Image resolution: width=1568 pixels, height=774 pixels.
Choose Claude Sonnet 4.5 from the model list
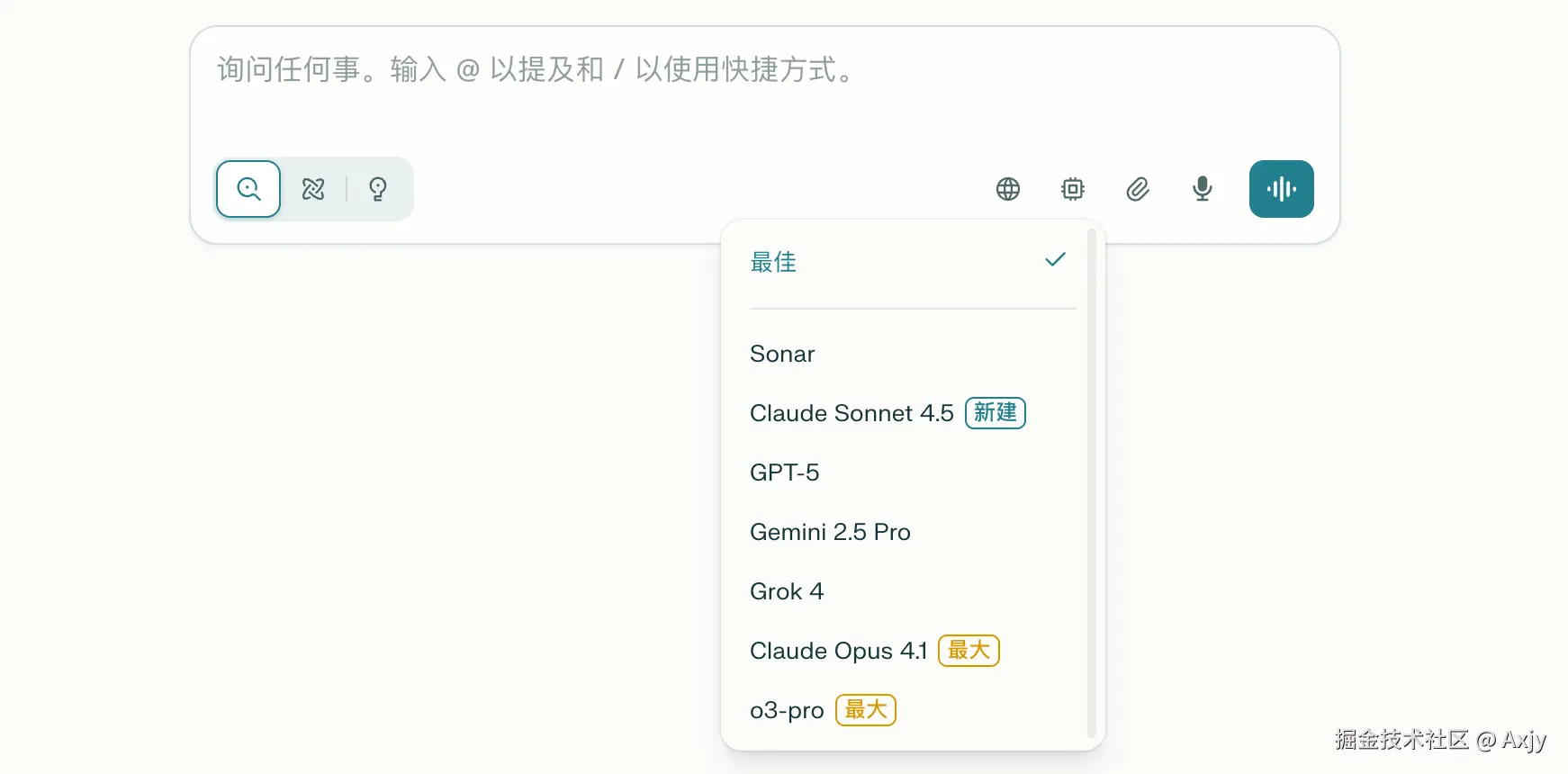852,413
